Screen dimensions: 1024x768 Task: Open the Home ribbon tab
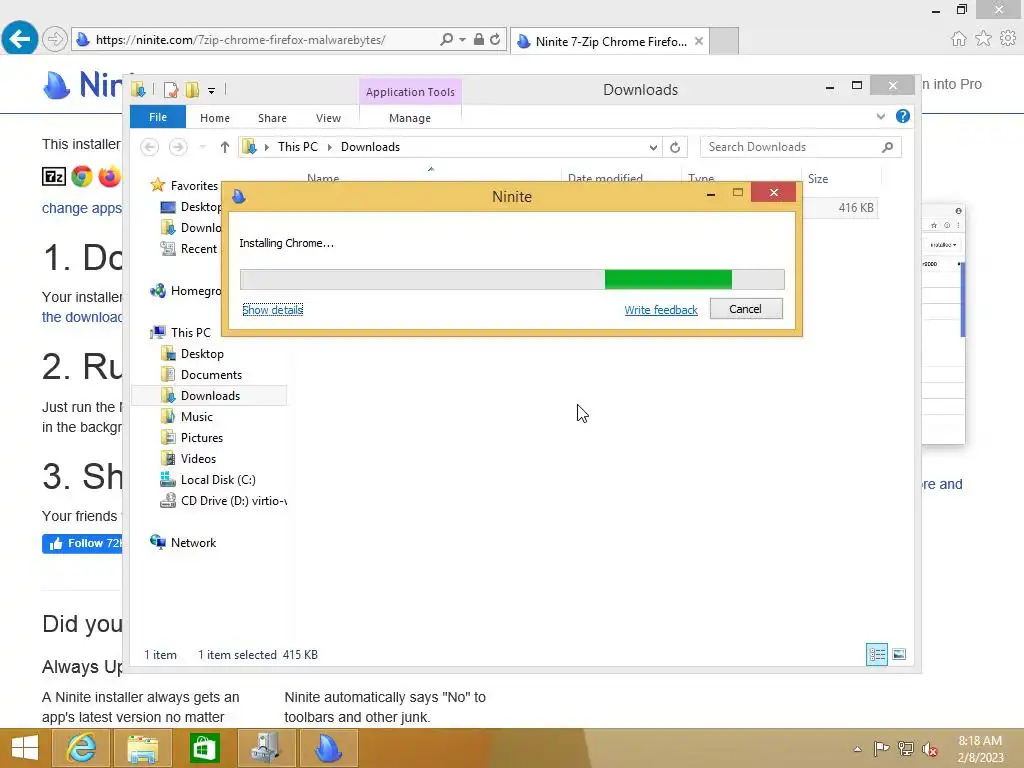click(x=215, y=118)
